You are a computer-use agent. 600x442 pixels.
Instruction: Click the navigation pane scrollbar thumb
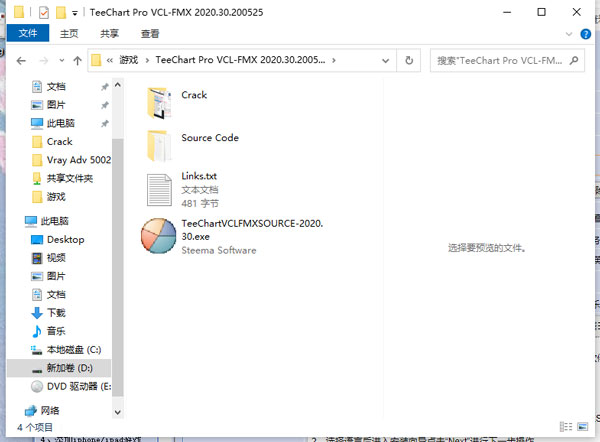coord(118,268)
